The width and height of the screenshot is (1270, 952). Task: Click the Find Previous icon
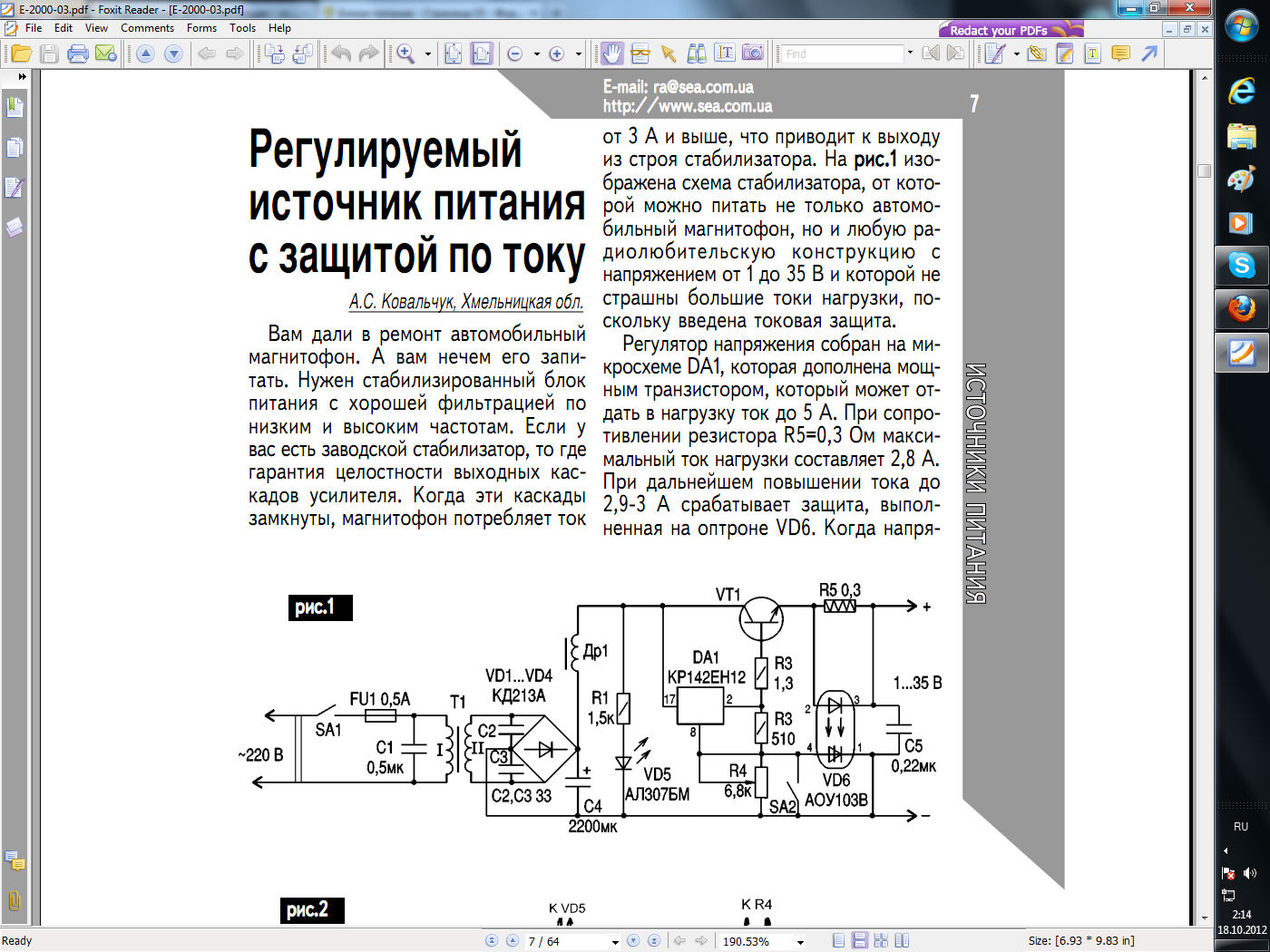931,53
